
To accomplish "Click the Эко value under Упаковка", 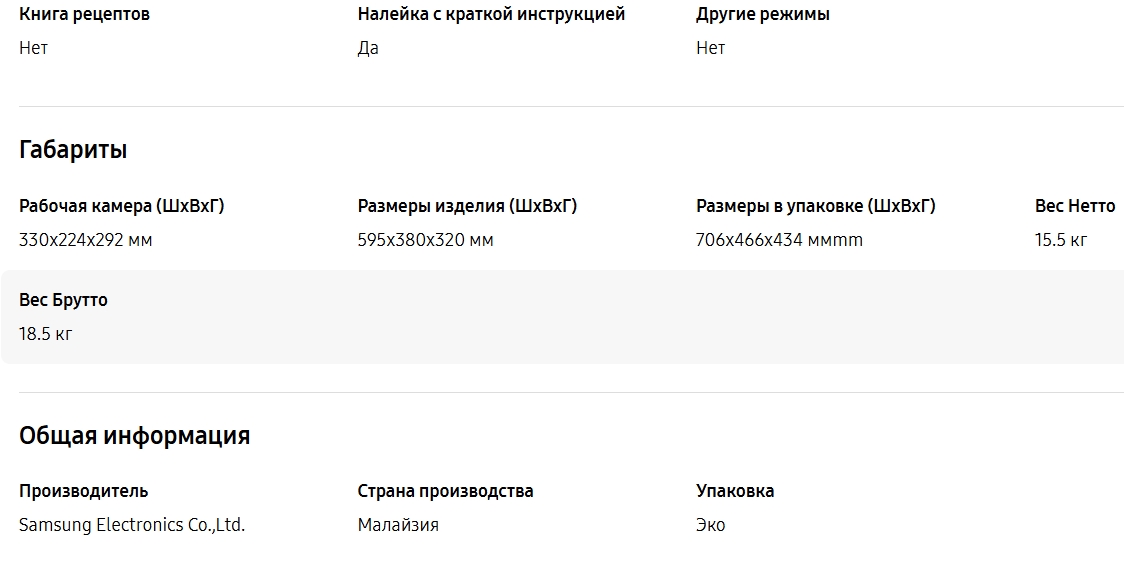I will point(710,525).
